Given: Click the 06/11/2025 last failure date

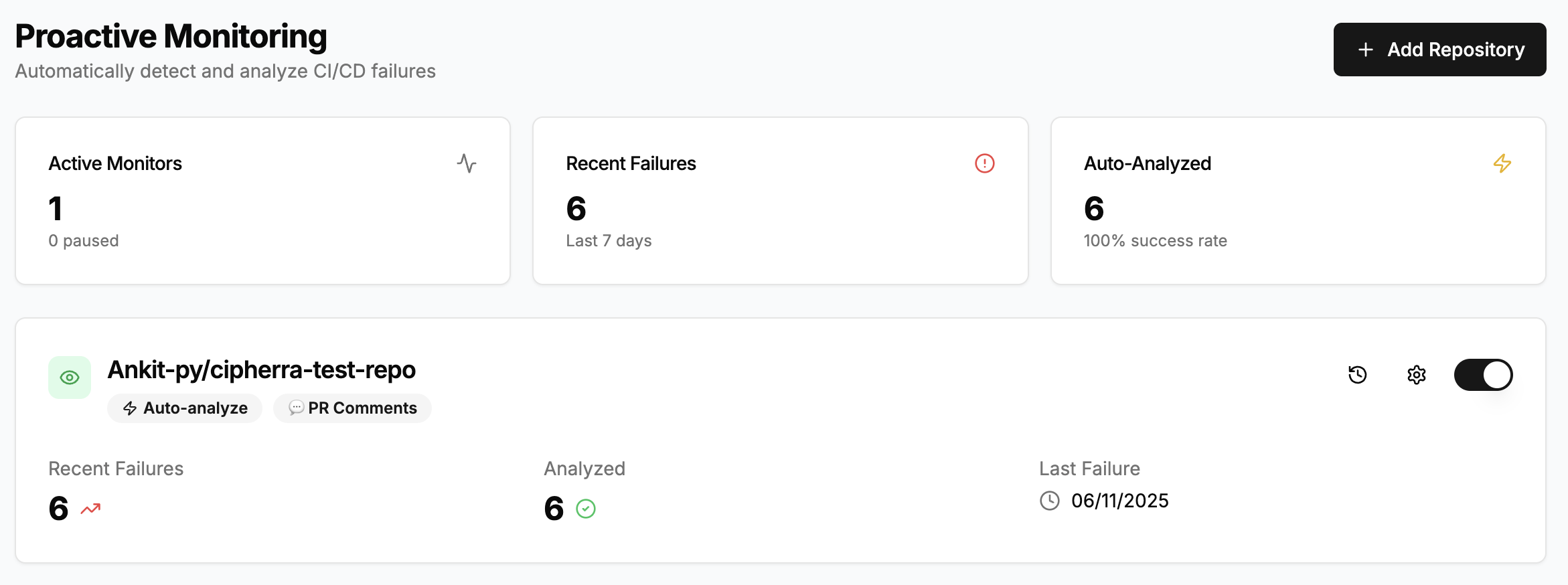Looking at the screenshot, I should point(1119,501).
